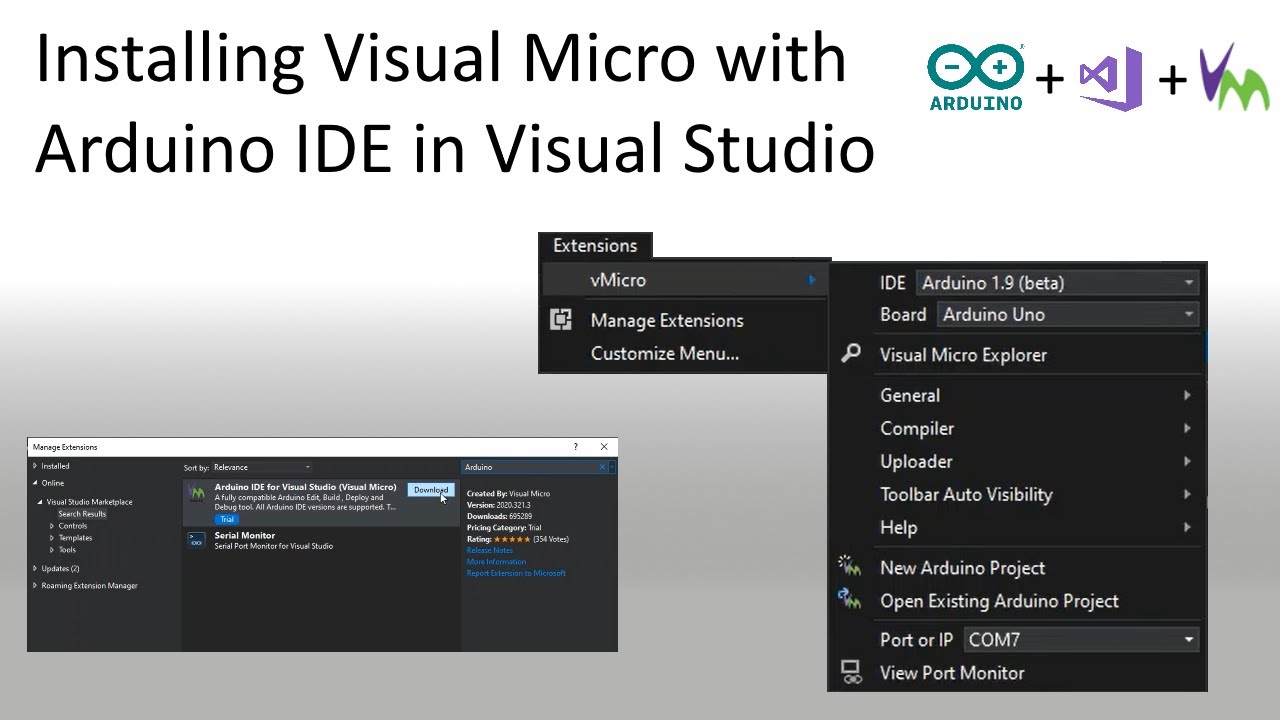The width and height of the screenshot is (1280, 720).
Task: Expand the Installed node in Manage Extensions
Action: 35,466
